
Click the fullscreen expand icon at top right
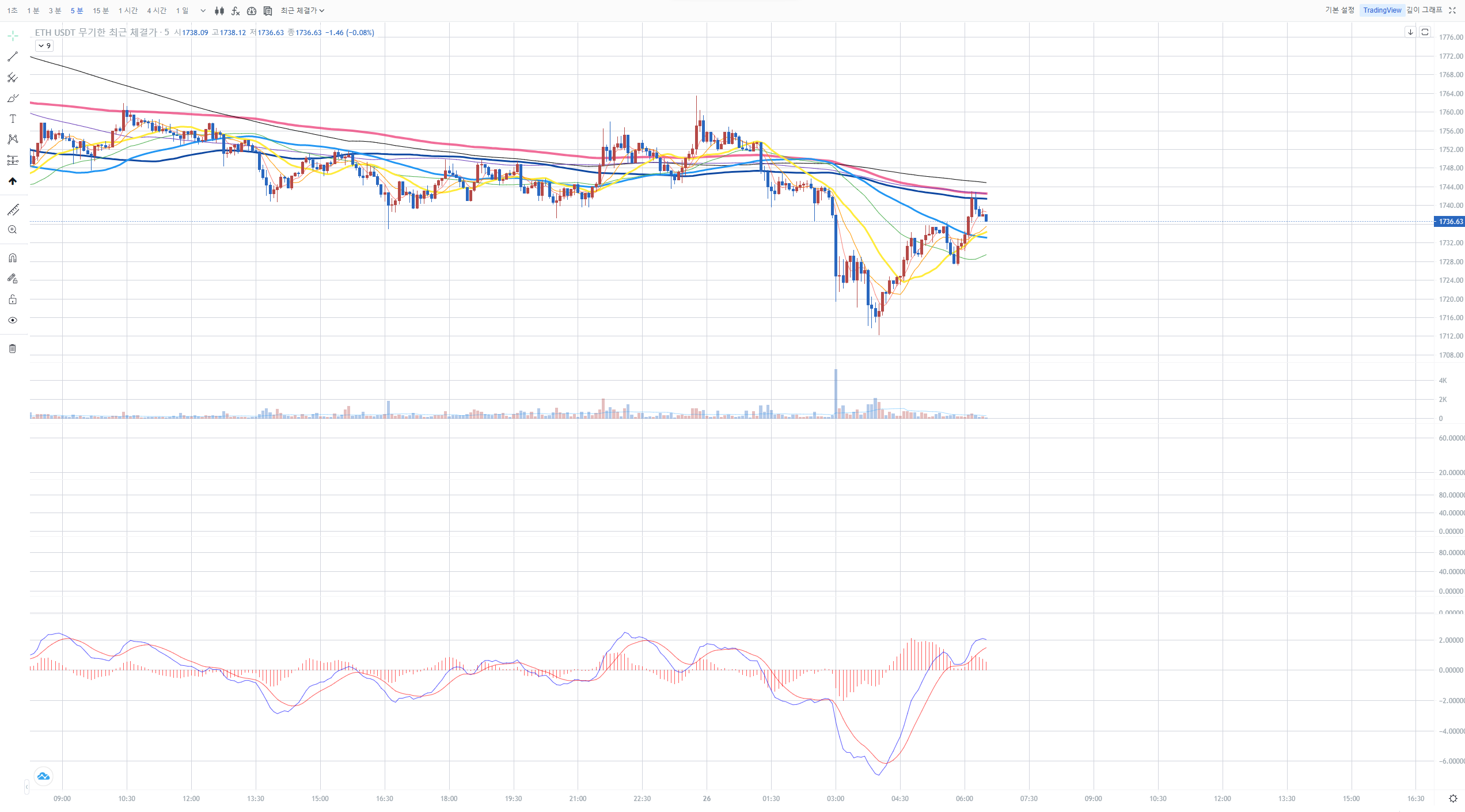[1452, 10]
